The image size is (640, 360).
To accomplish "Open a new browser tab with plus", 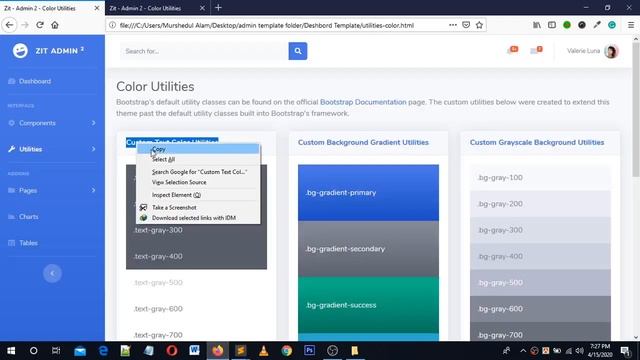I will [218, 8].
